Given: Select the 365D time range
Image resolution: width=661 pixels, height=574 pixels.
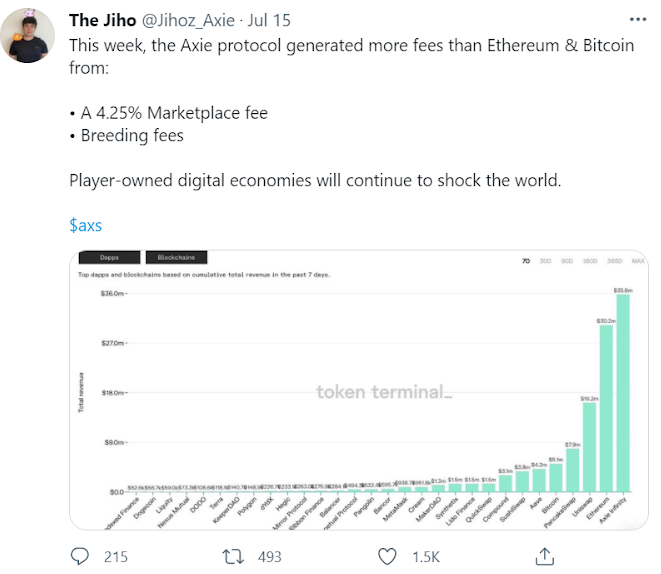Looking at the screenshot, I should pyautogui.click(x=615, y=261).
